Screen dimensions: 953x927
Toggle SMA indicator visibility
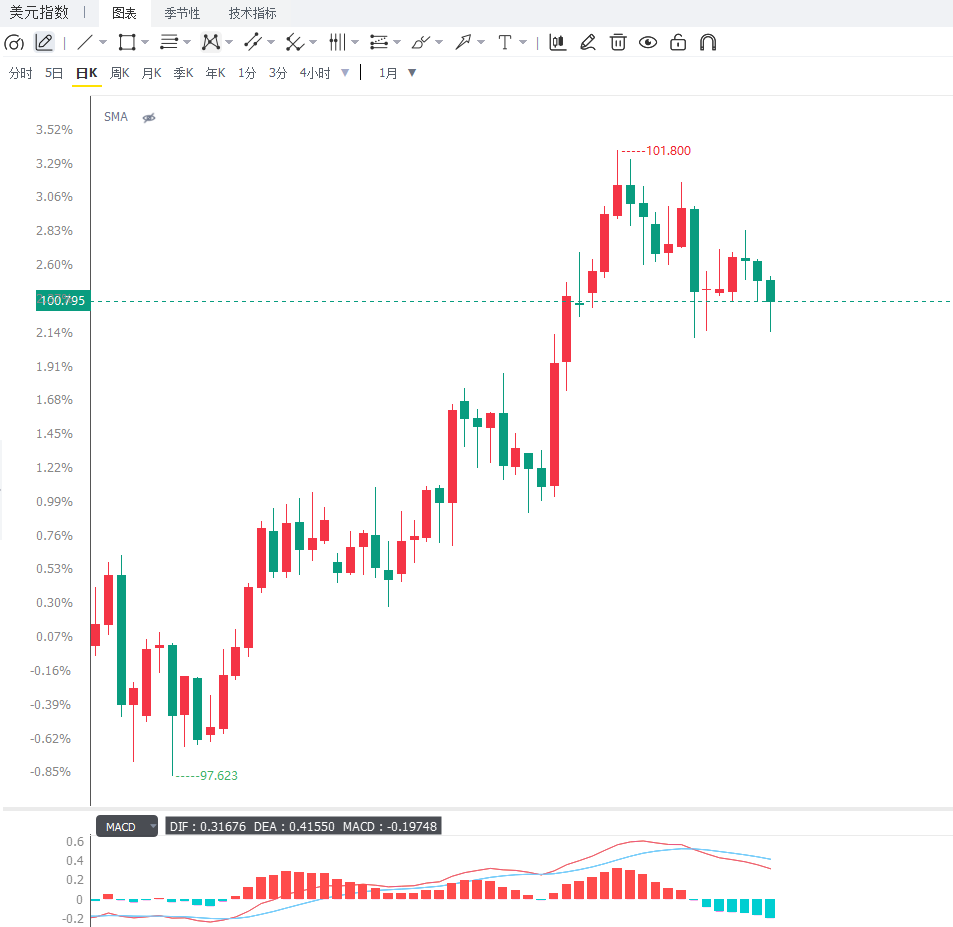pos(149,118)
